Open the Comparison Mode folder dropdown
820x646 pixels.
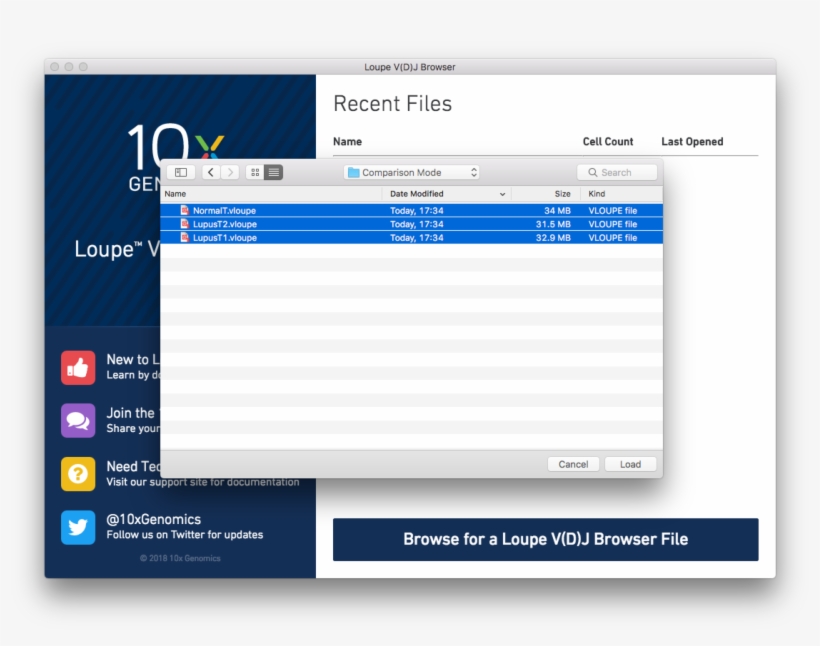(410, 171)
